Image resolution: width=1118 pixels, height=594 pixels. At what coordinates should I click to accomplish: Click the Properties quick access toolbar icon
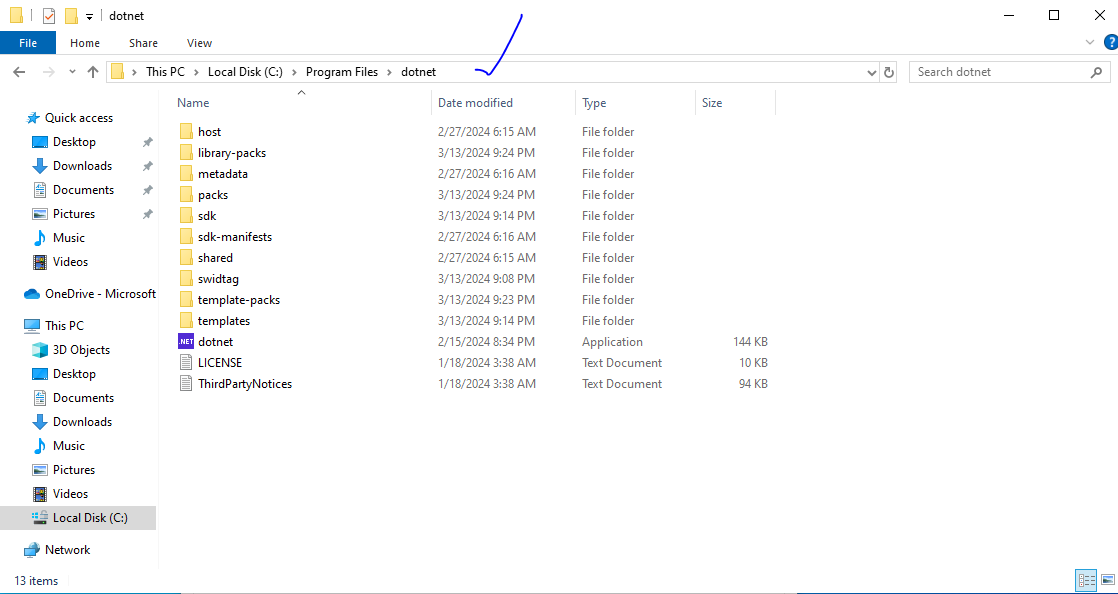pos(48,16)
